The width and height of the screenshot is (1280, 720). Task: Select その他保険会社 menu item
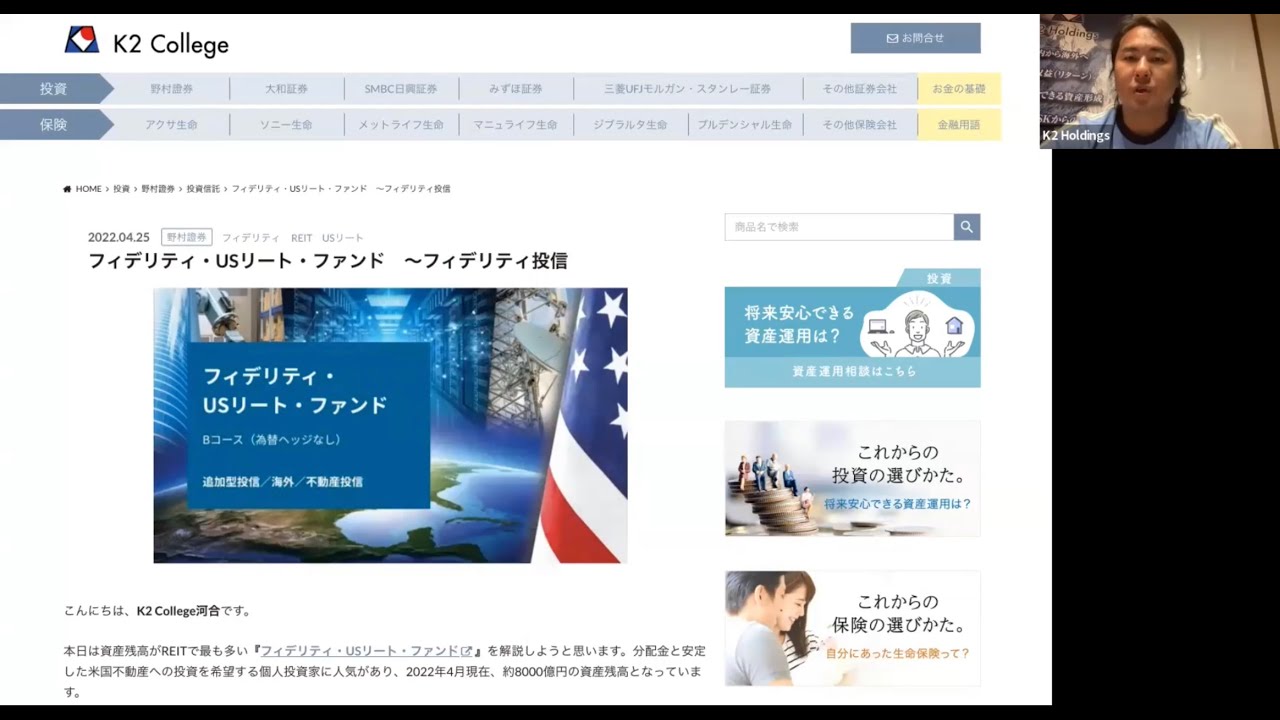[x=860, y=125]
